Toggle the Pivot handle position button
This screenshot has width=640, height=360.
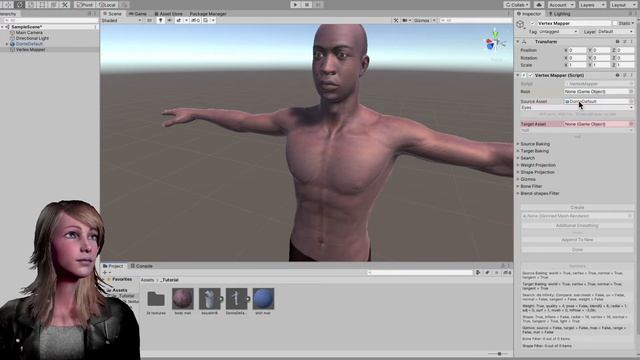[x=85, y=4]
